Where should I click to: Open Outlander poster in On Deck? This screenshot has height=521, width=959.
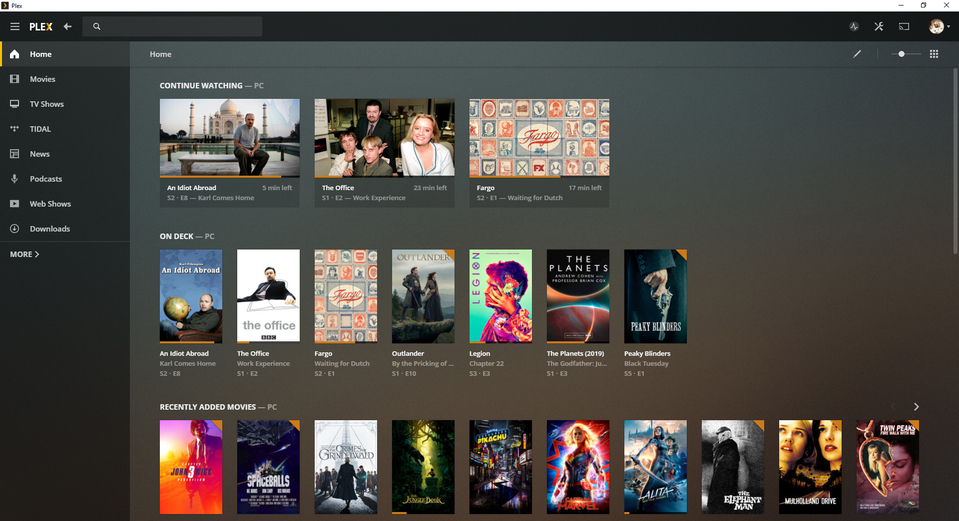pos(423,296)
